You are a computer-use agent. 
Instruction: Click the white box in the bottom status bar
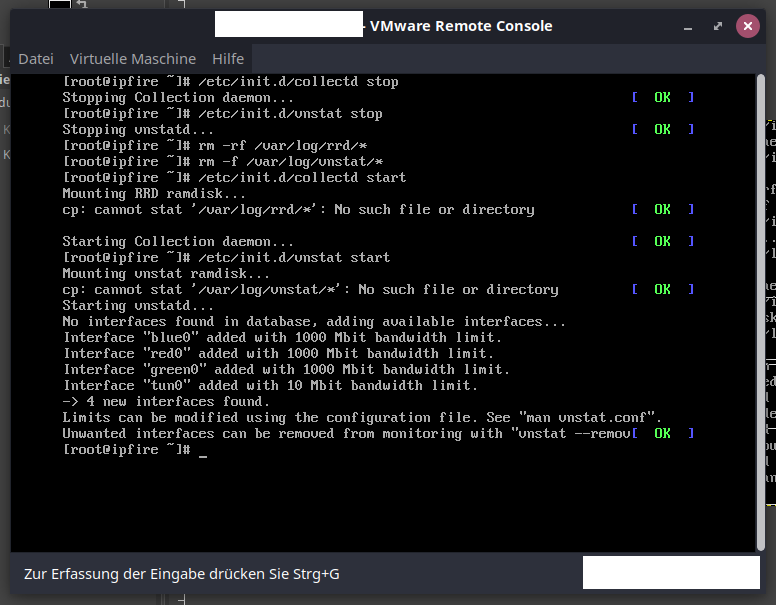[x=670, y=573]
